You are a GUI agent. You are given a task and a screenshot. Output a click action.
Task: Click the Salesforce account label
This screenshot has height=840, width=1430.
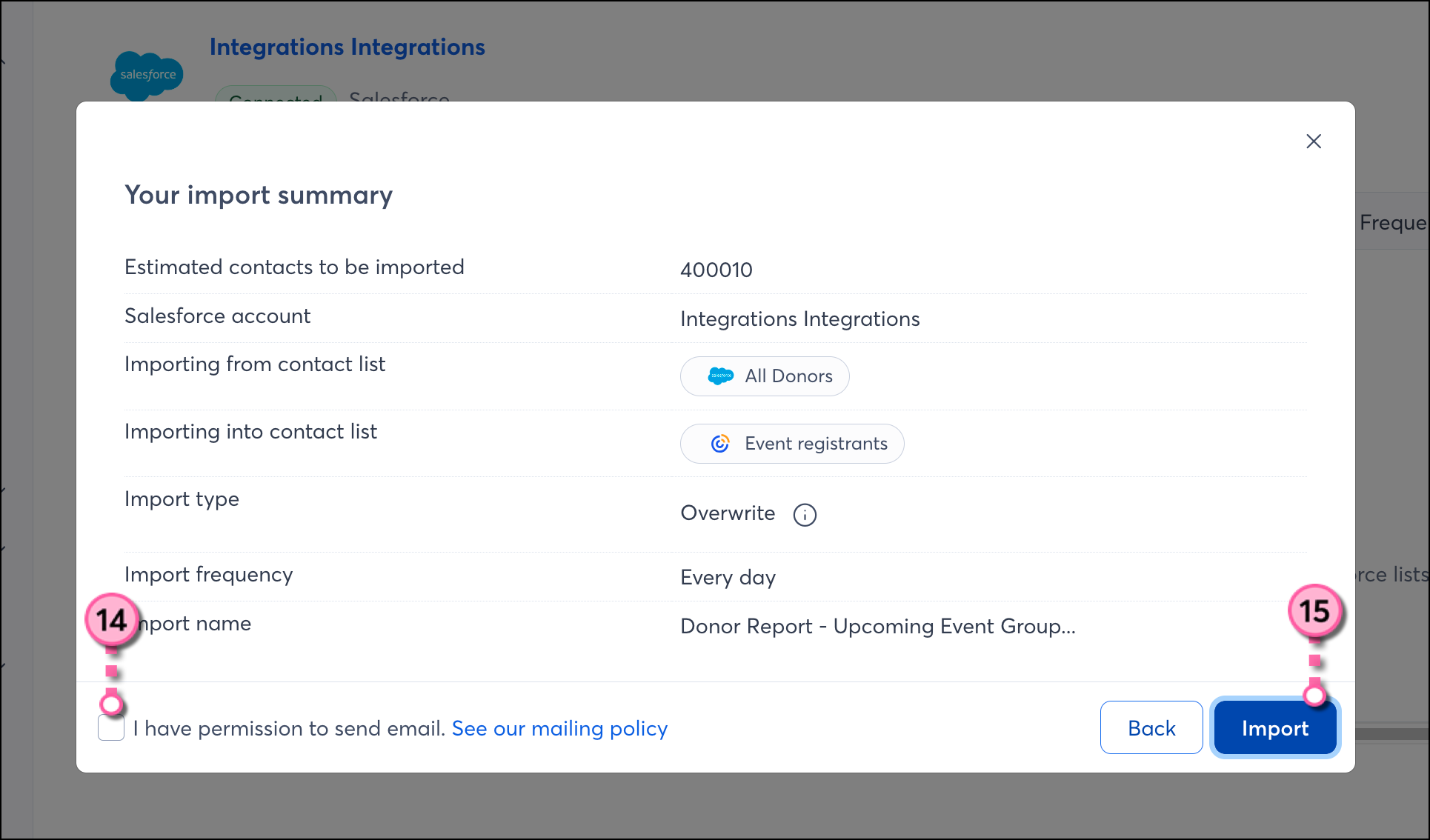[217, 316]
